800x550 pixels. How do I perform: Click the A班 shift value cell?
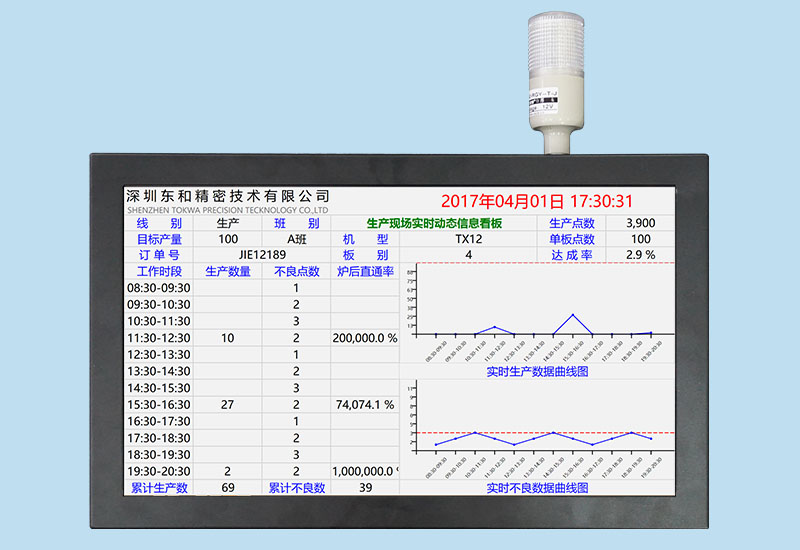click(296, 239)
